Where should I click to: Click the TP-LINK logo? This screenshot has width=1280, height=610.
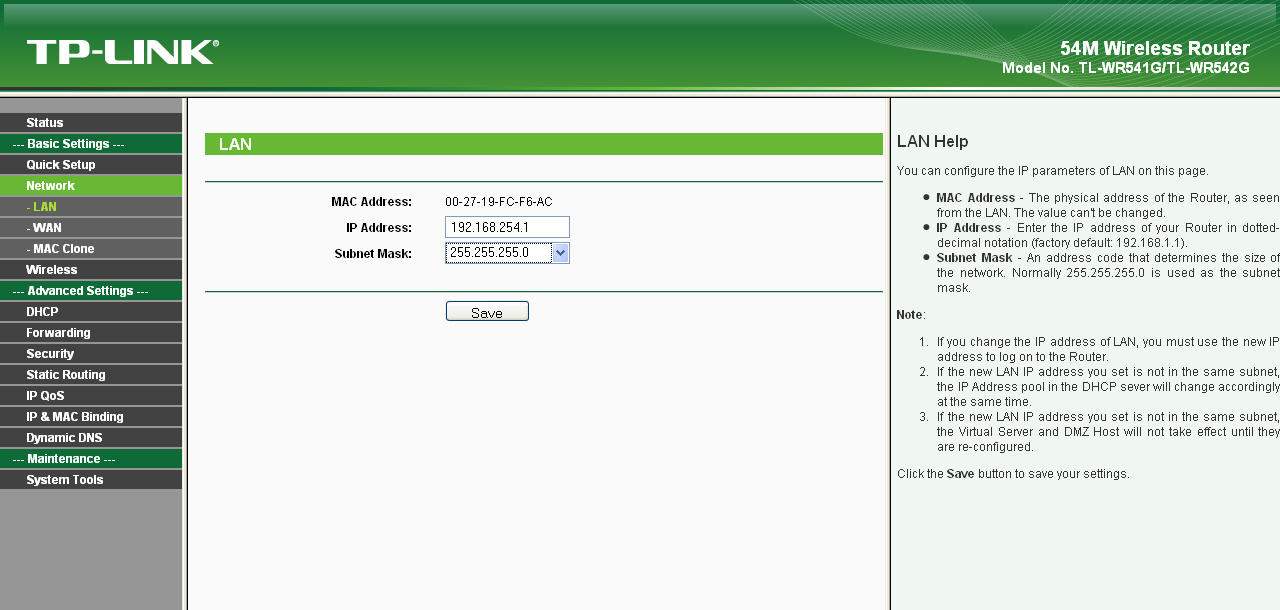(118, 48)
